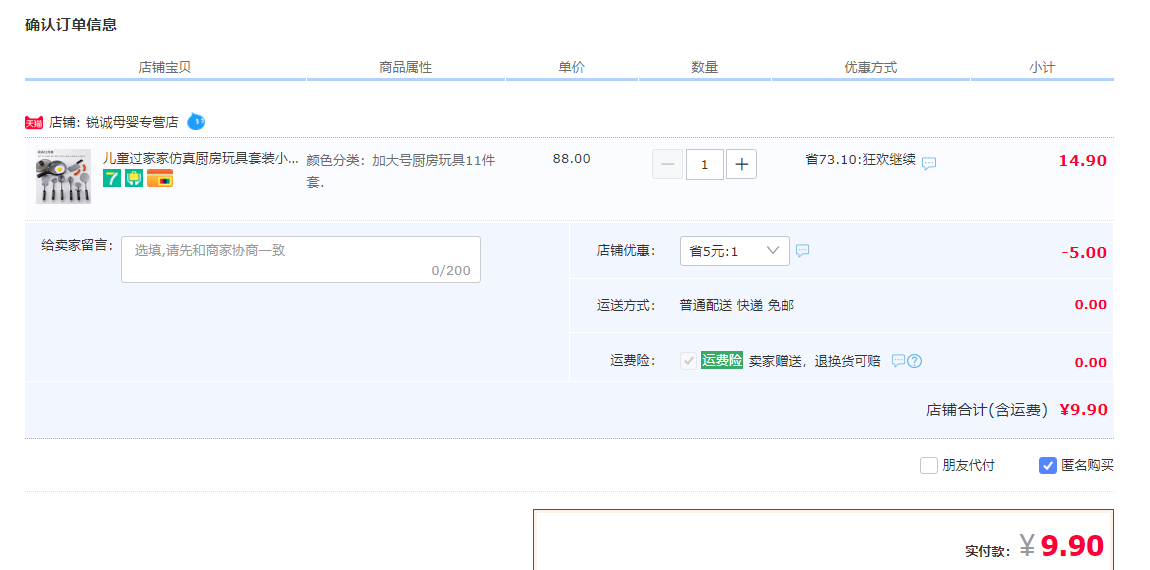Click the 单价 column header
This screenshot has width=1150, height=570.
[572, 67]
